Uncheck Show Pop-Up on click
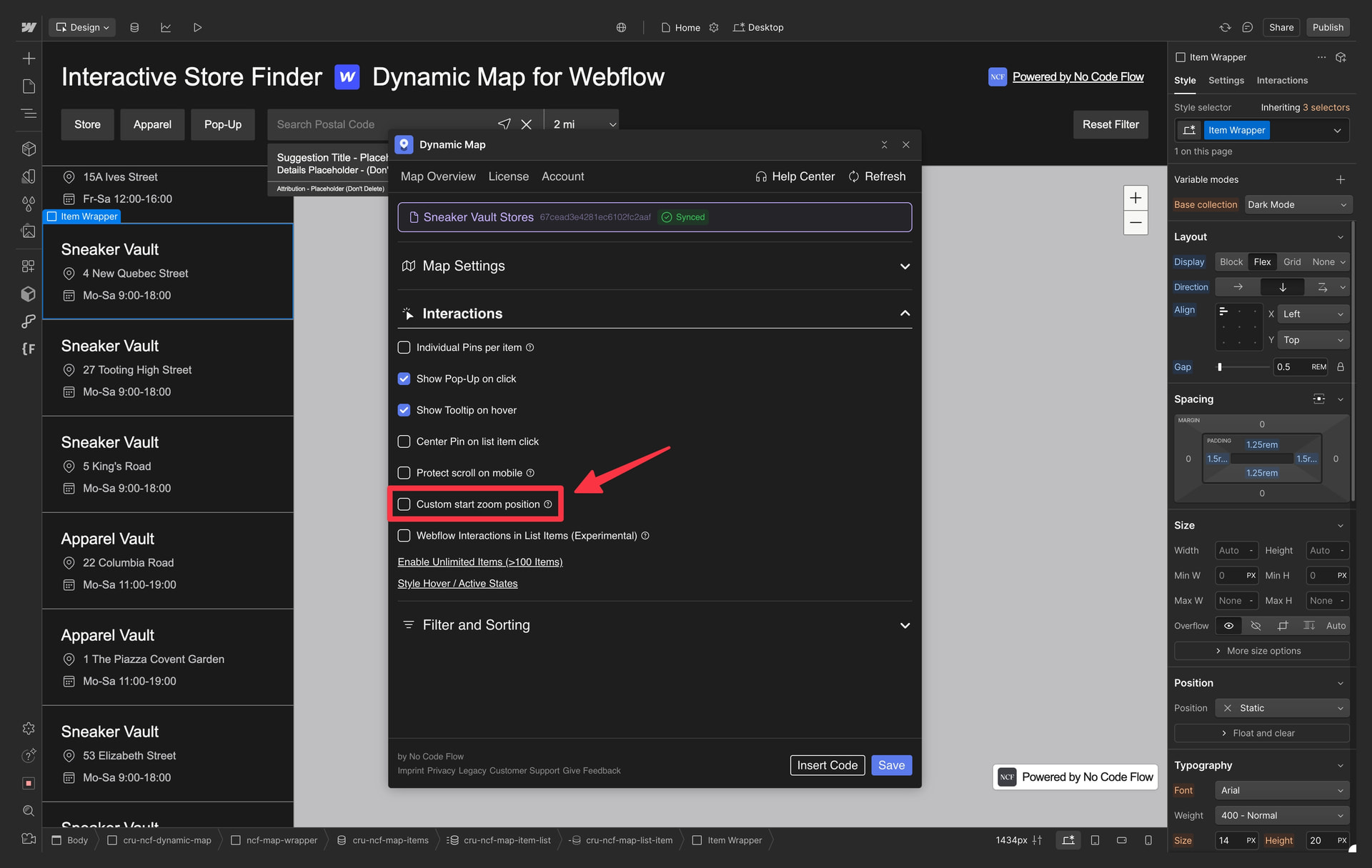Viewport: 1372px width, 868px height. point(404,379)
